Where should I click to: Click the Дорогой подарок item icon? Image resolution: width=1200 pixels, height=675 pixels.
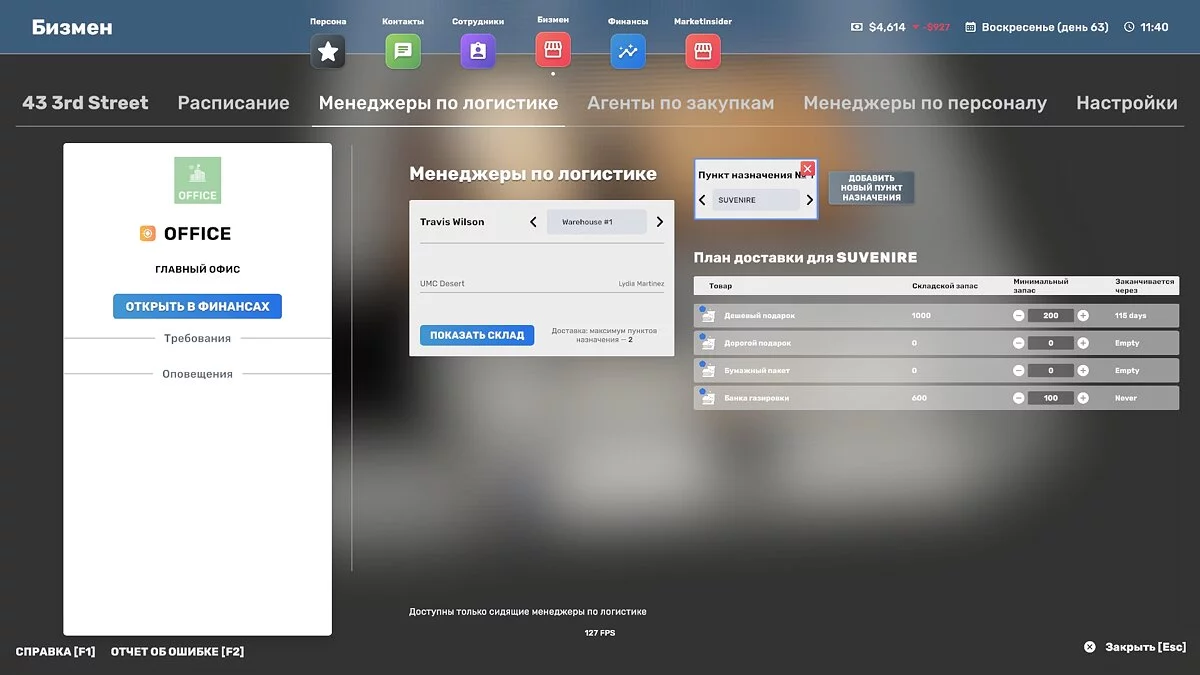pos(708,343)
